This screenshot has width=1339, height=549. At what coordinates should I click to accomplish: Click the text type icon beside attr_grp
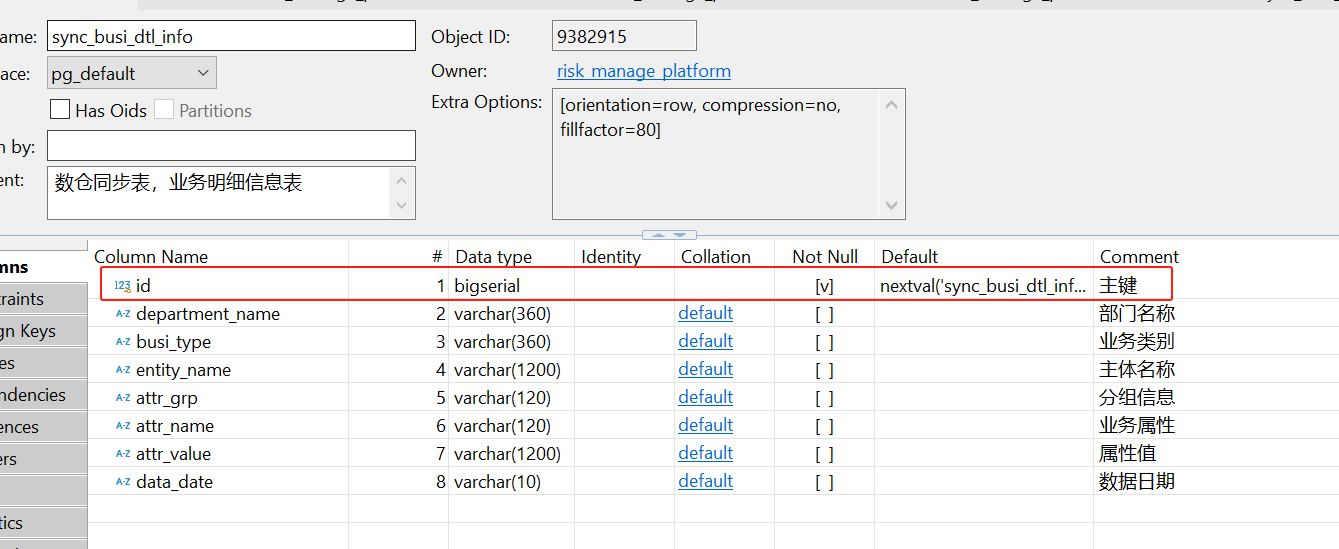pyautogui.click(x=123, y=398)
